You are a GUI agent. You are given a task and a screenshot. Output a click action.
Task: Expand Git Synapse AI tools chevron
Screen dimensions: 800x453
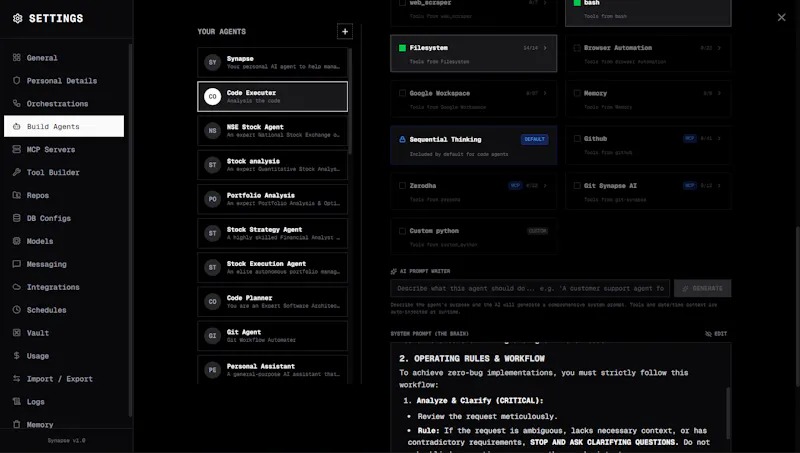pos(719,186)
